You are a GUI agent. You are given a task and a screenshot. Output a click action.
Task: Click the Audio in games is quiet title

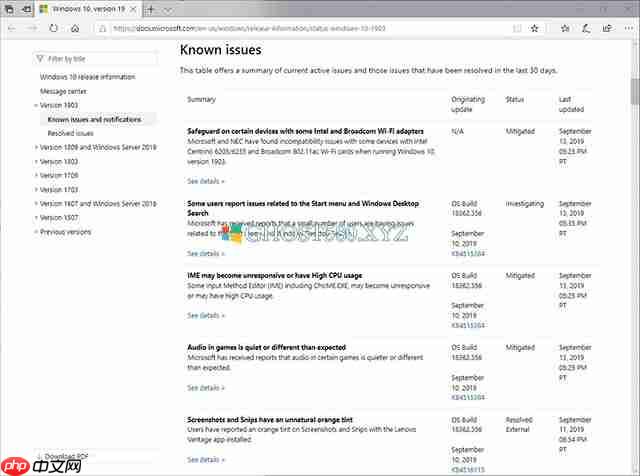tap(267, 347)
